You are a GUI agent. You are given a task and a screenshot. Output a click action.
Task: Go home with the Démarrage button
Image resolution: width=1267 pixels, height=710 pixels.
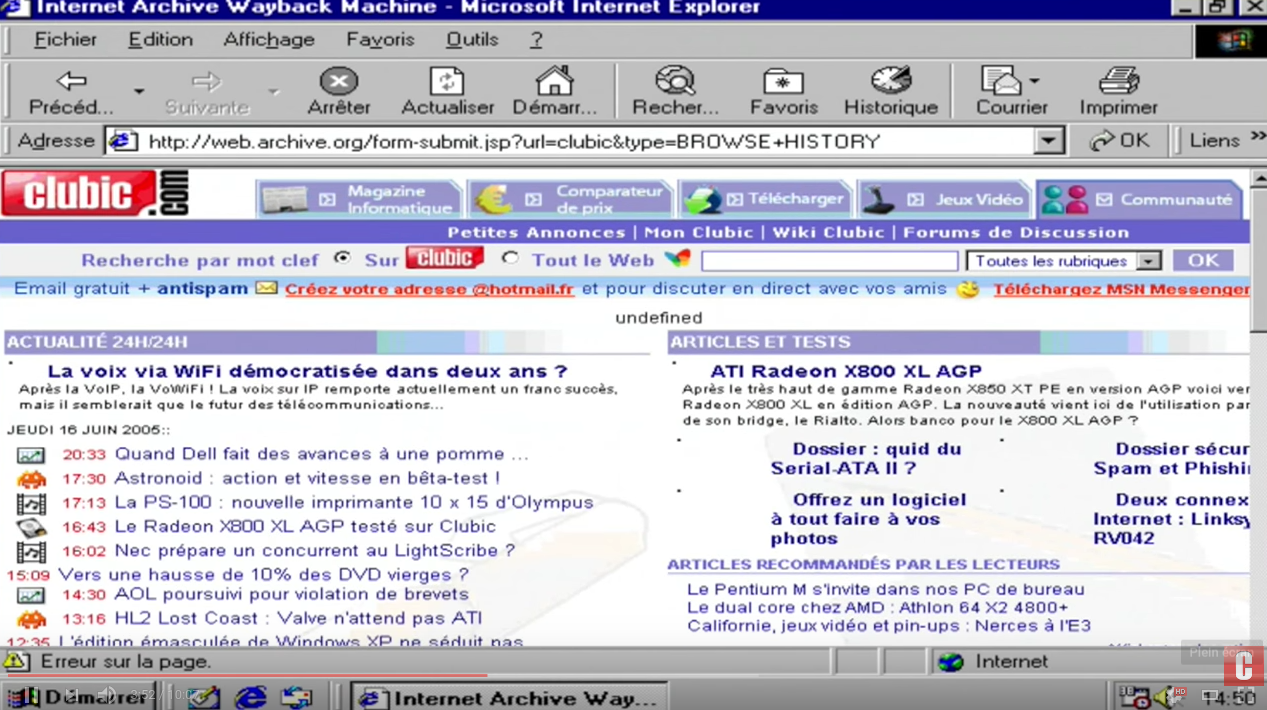point(554,92)
